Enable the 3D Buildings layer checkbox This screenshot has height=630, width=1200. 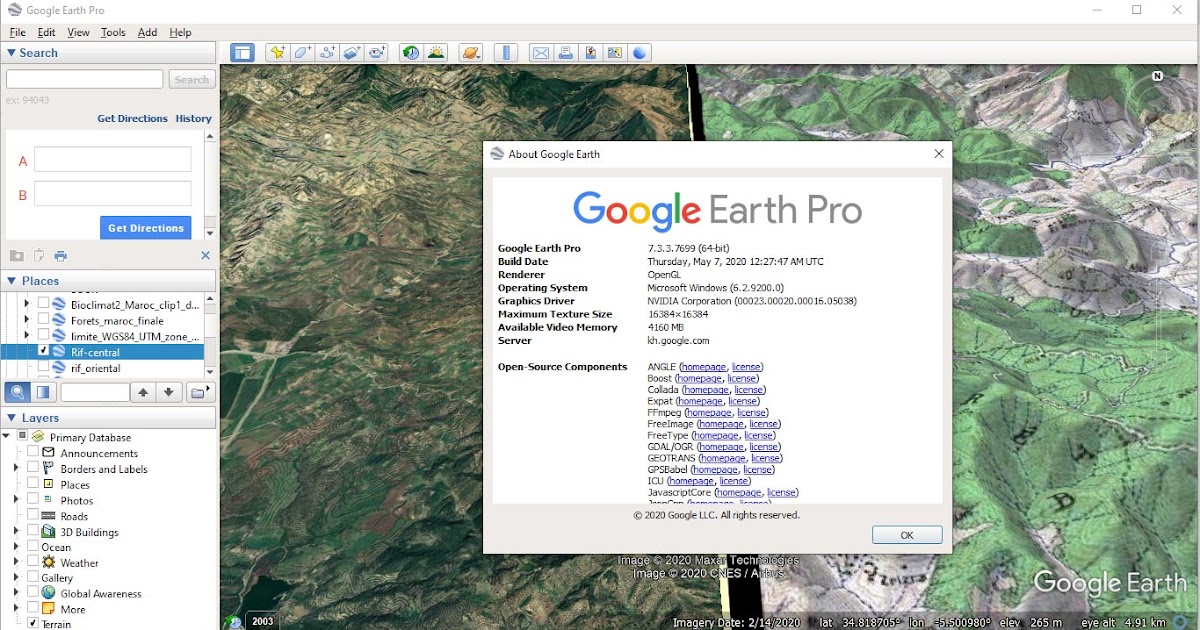33,531
